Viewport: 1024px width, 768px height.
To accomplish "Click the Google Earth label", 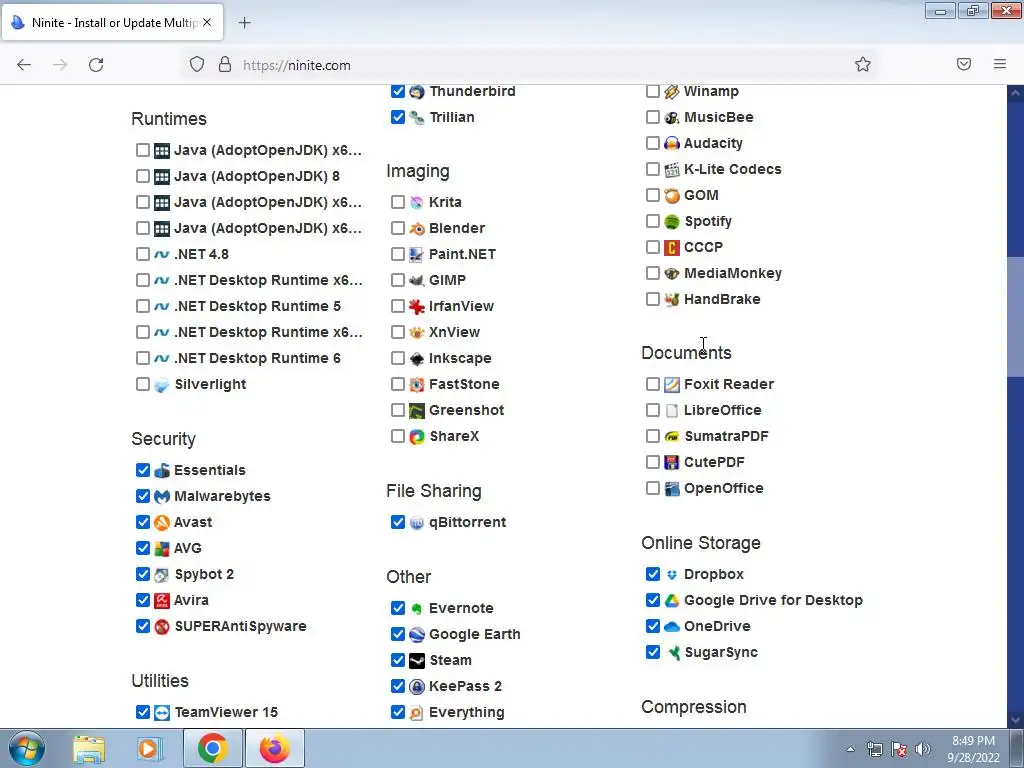I will [475, 634].
